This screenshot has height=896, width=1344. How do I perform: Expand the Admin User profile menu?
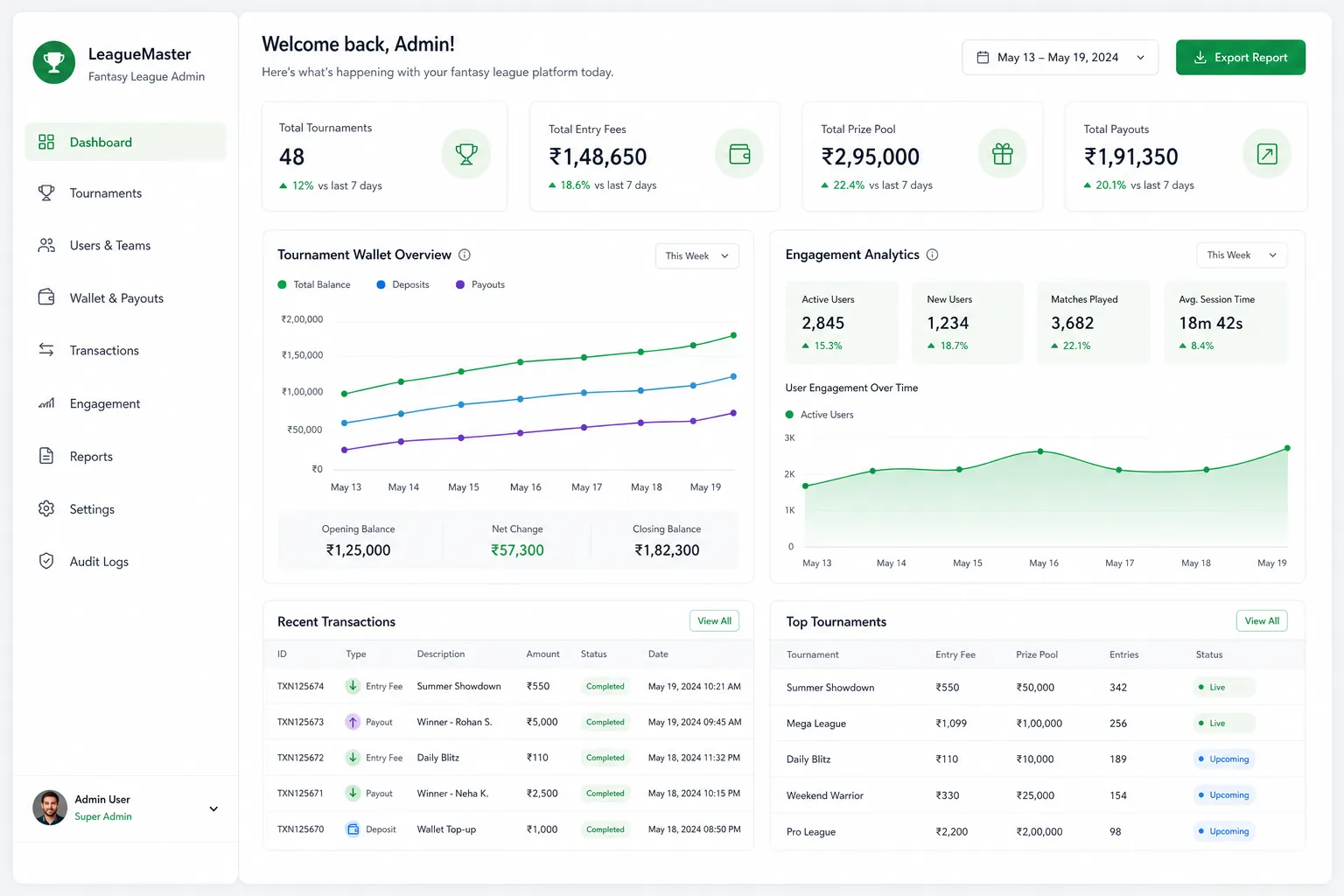click(x=213, y=808)
